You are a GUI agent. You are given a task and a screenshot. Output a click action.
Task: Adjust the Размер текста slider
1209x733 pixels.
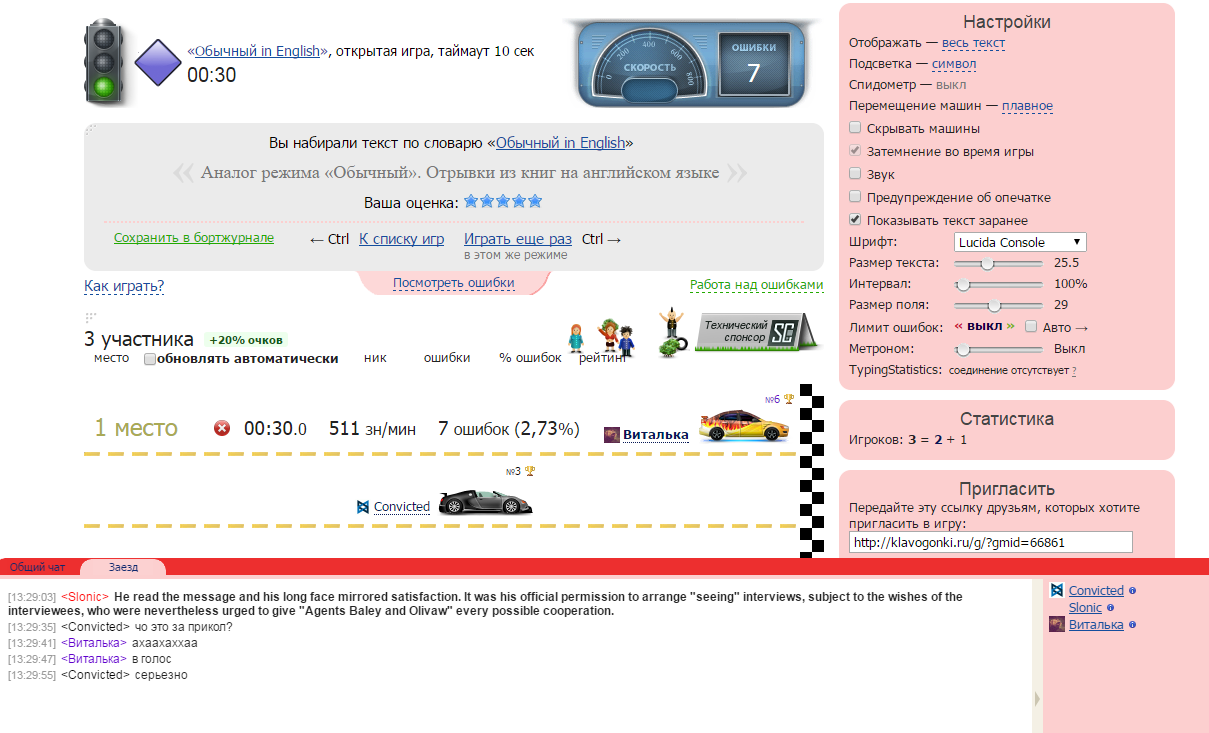[x=999, y=263]
